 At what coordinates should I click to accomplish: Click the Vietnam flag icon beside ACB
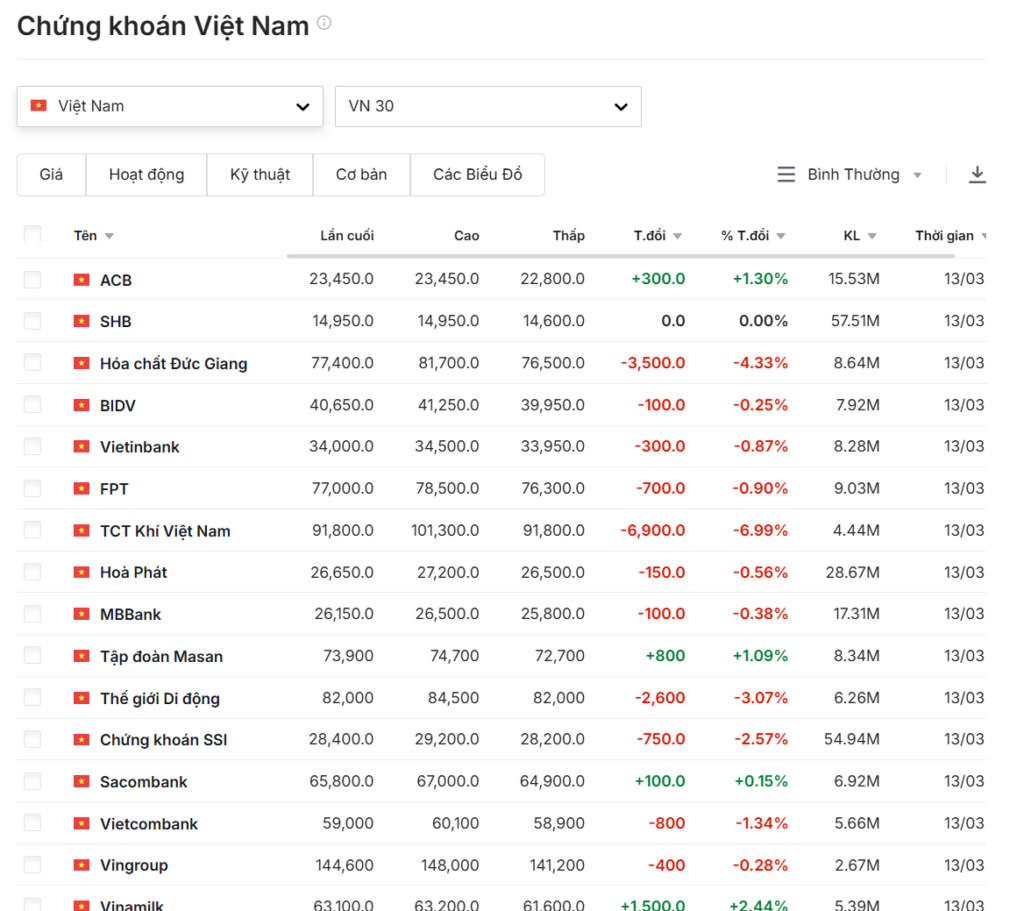pyautogui.click(x=82, y=280)
